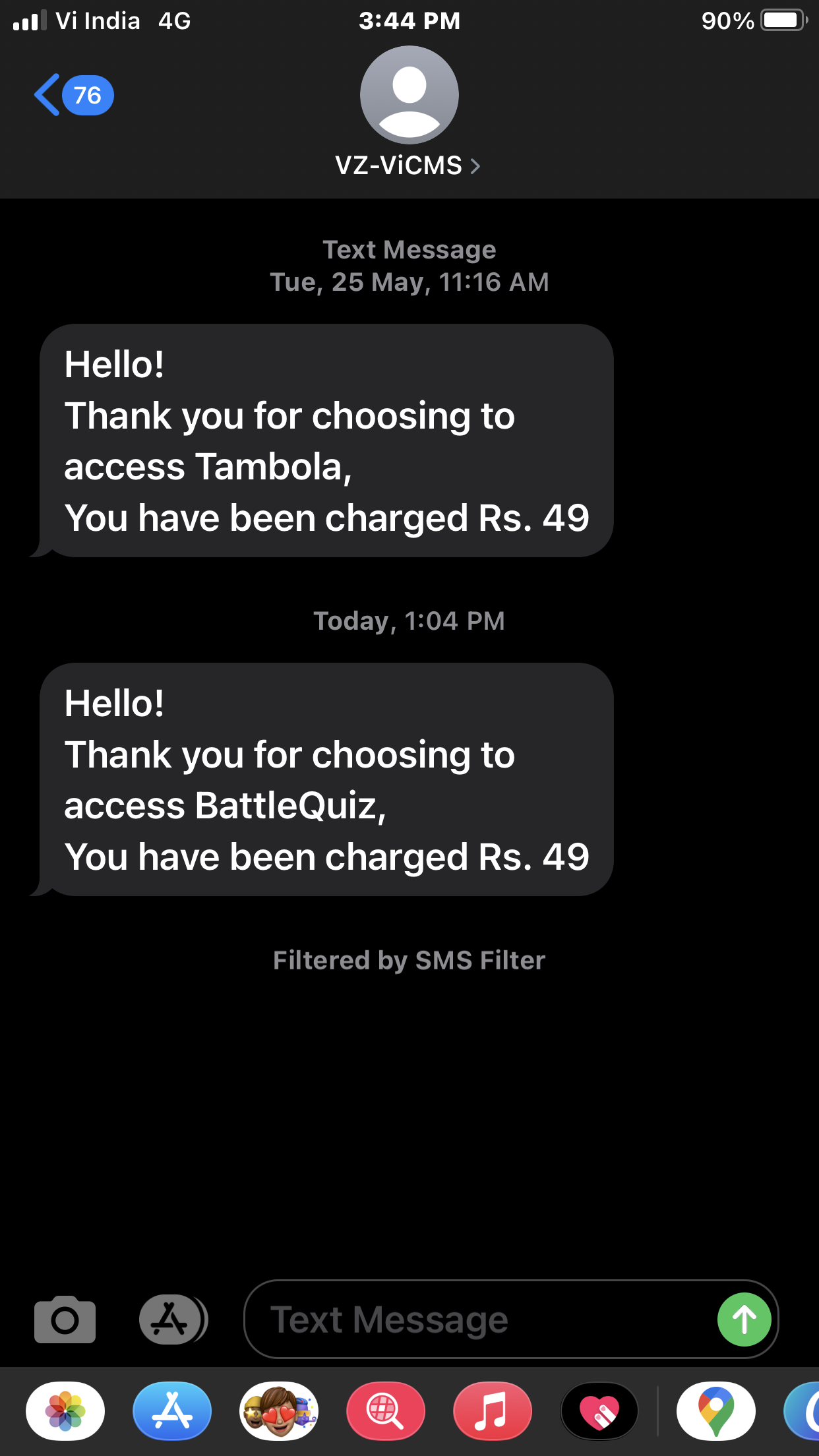Tap the VZ-ViCMS sender name
Viewport: 819px width, 1456px height.
click(398, 166)
